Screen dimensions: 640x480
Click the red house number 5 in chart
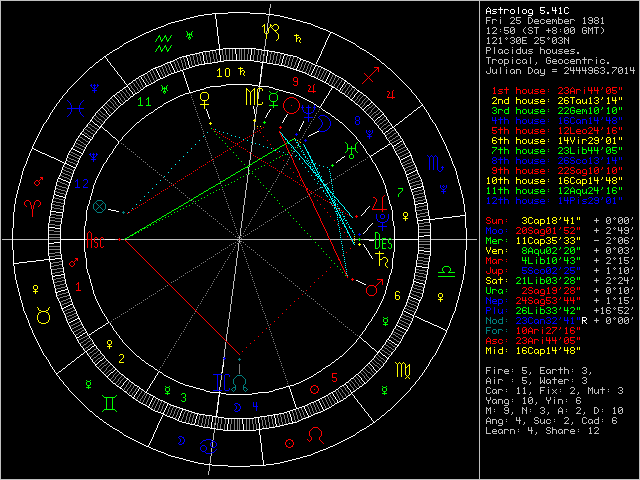pos(335,378)
